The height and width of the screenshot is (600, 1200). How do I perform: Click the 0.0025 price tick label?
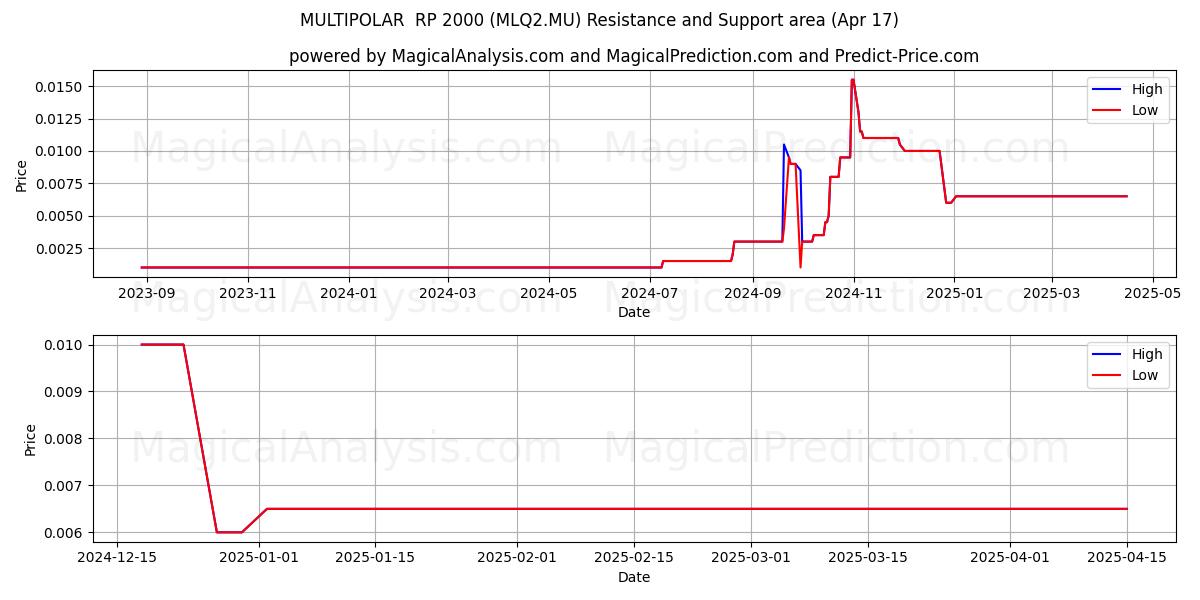pyautogui.click(x=61, y=248)
